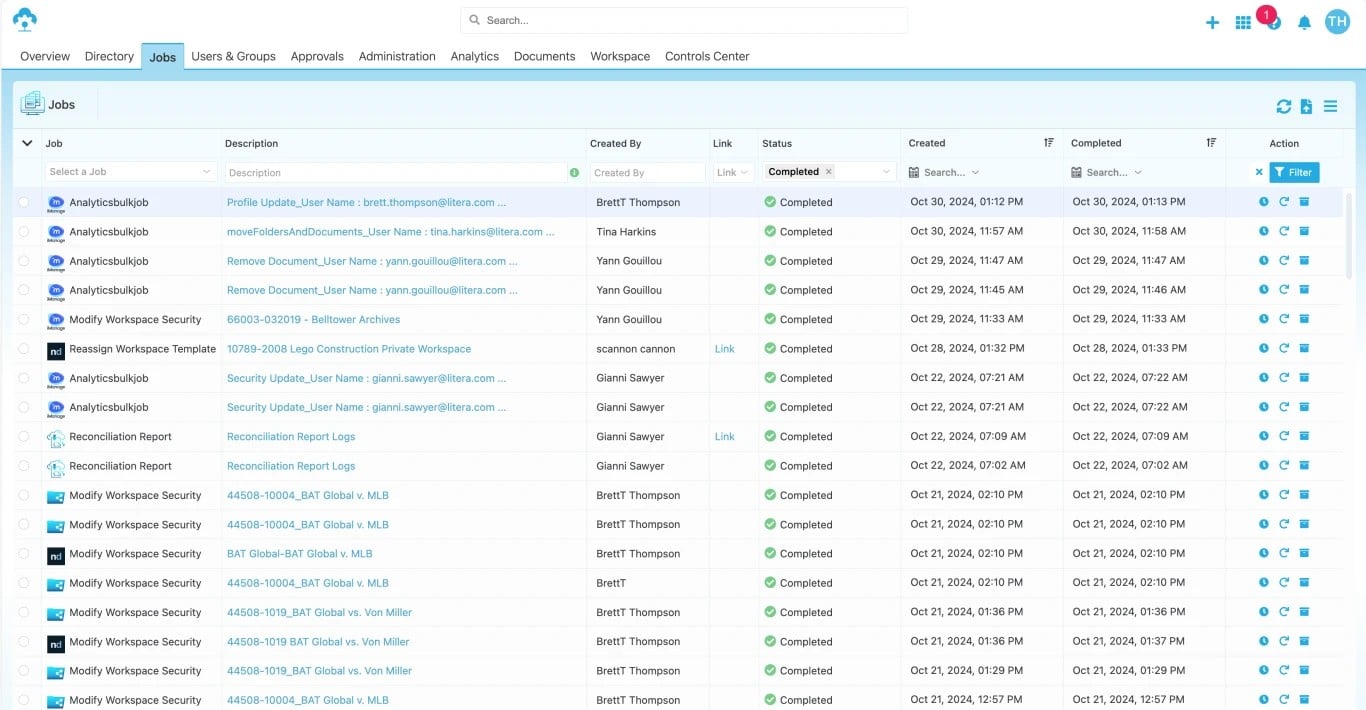Open the Select a Job dropdown
1366x710 pixels.
point(130,172)
